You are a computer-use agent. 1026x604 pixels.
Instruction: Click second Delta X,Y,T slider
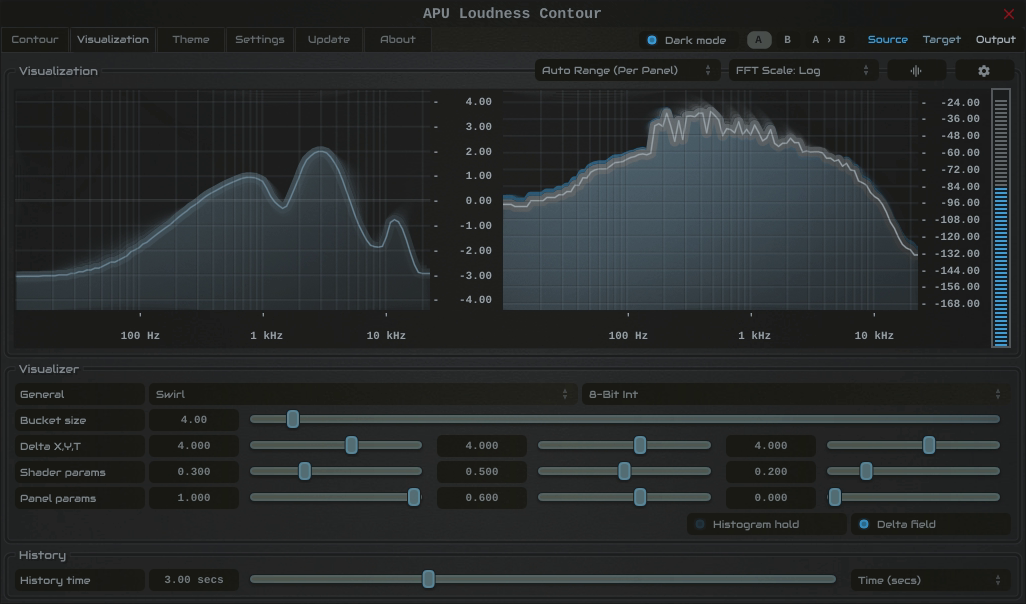[x=624, y=446]
